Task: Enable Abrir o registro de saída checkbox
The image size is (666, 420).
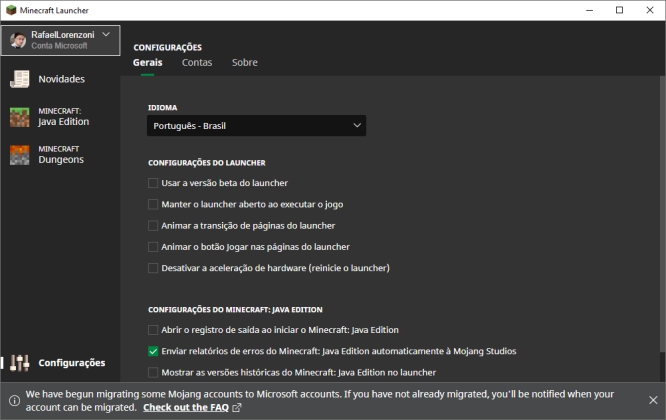Action: (153, 330)
